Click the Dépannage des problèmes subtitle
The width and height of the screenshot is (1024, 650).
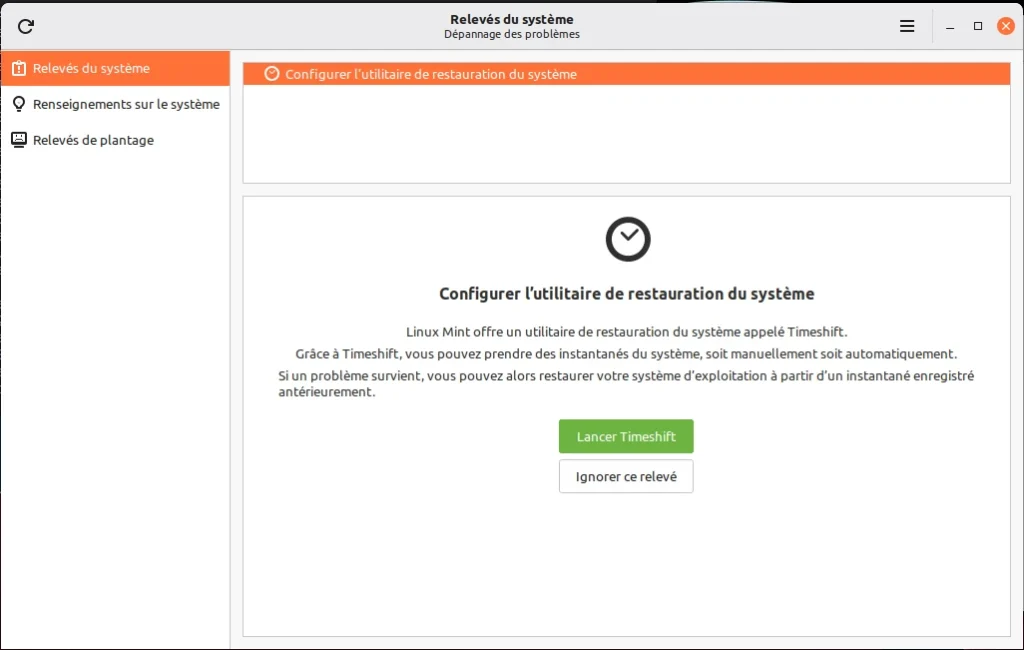[512, 34]
